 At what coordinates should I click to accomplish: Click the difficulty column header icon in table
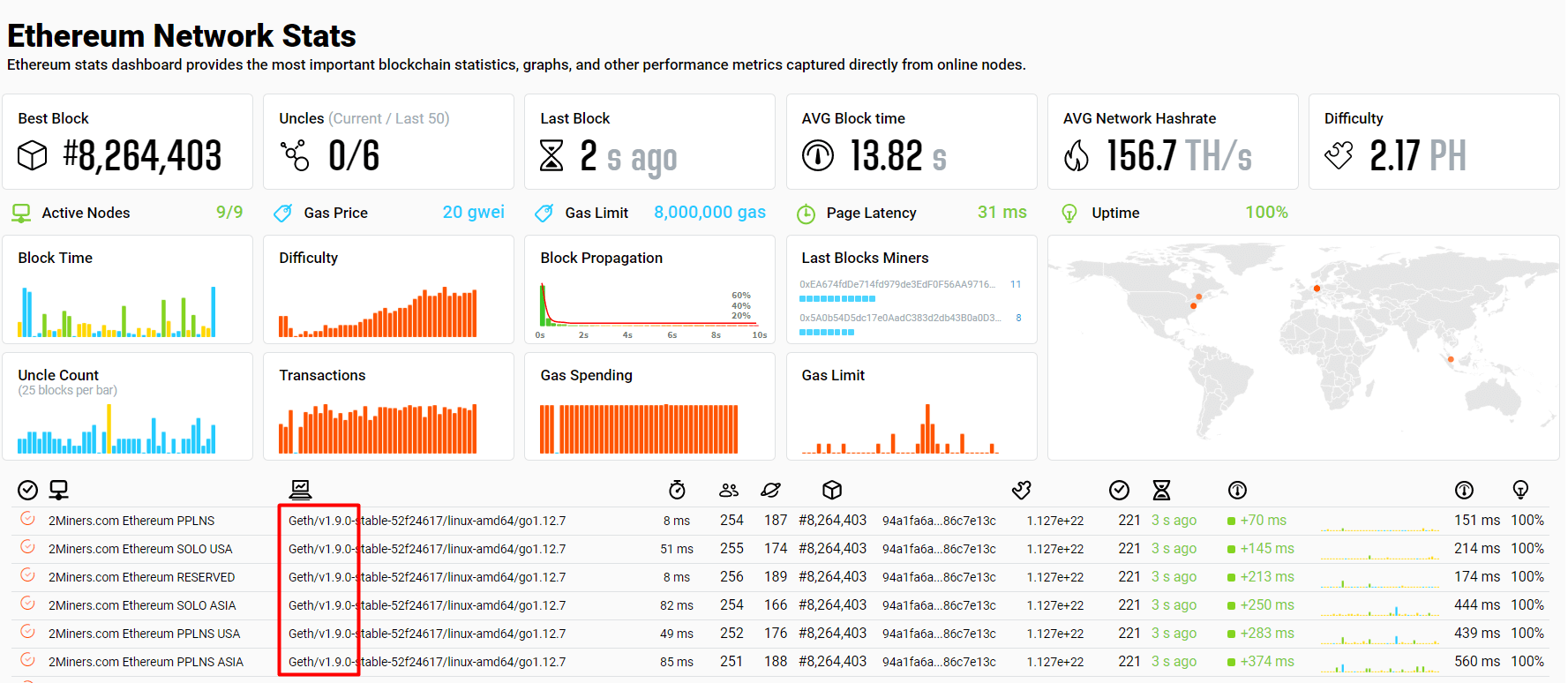coord(1022,490)
